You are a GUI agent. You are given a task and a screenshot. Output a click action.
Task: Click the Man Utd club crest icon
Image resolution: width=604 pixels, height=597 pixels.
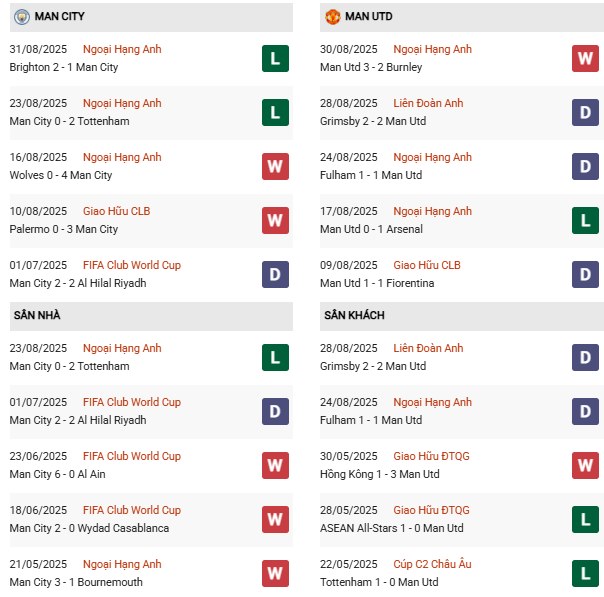pos(332,16)
